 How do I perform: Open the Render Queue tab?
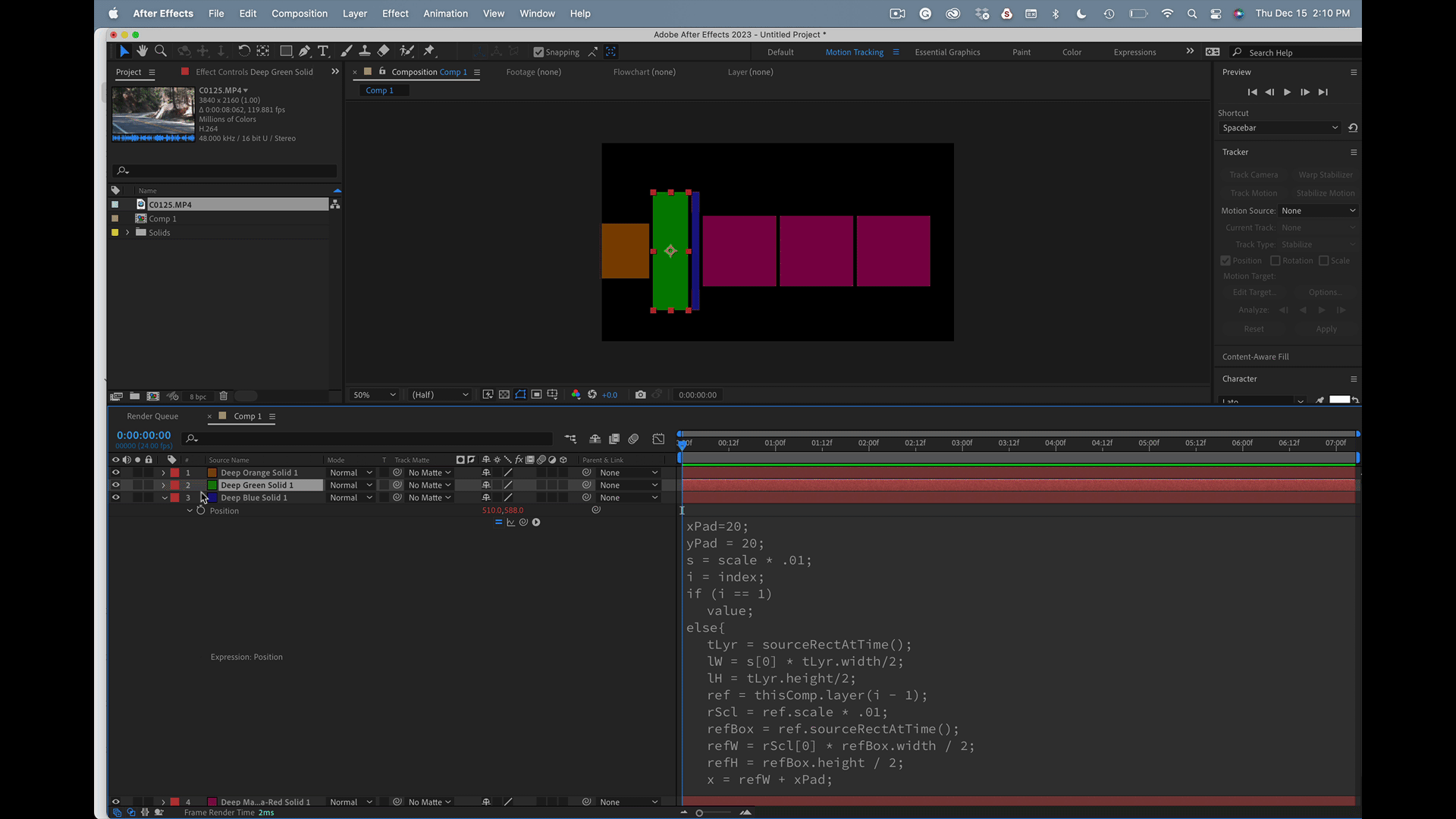click(x=152, y=416)
